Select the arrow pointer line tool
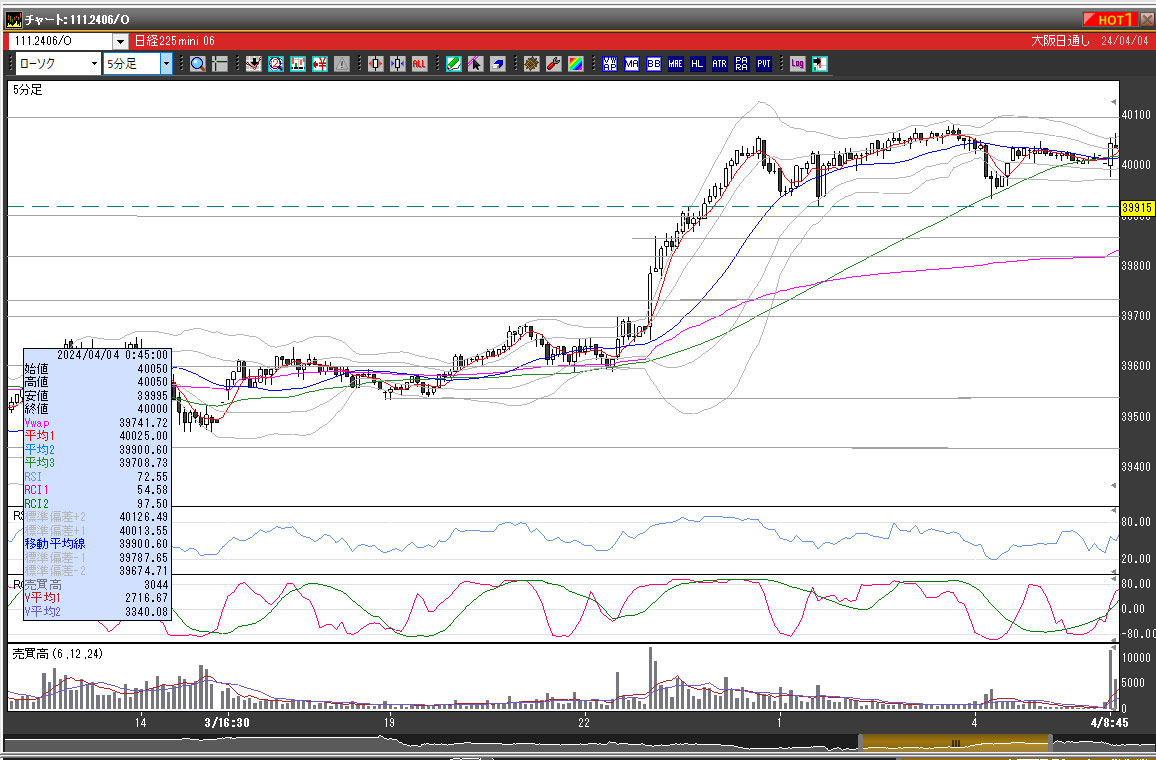The height and width of the screenshot is (760, 1156). (x=476, y=64)
